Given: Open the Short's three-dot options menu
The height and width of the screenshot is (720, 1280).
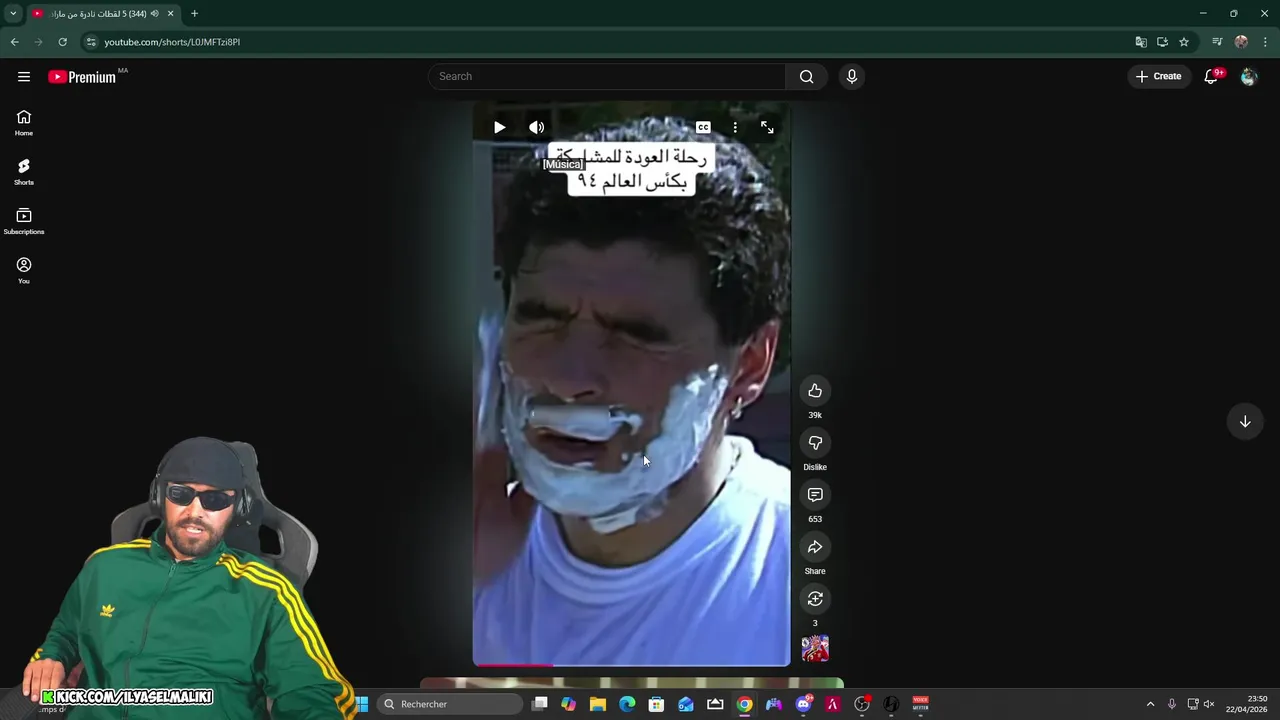Looking at the screenshot, I should 735,127.
